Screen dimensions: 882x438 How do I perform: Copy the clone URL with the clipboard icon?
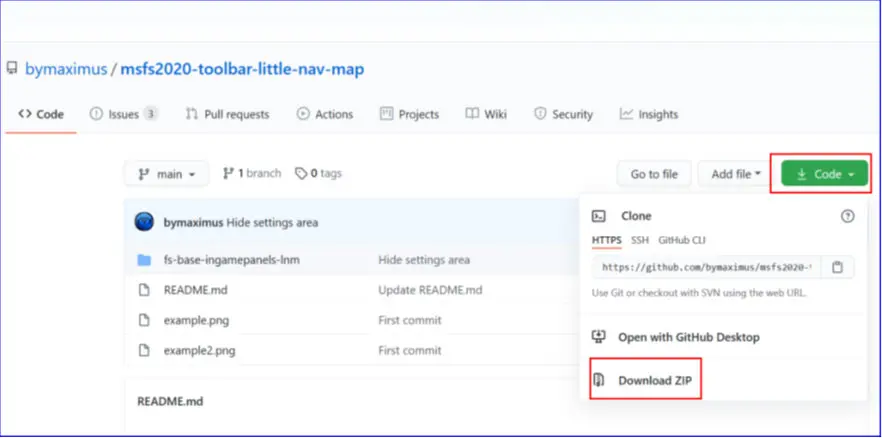pos(838,267)
